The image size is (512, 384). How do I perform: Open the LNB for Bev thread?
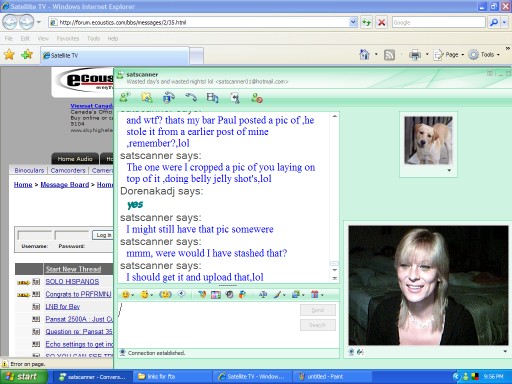click(x=63, y=307)
